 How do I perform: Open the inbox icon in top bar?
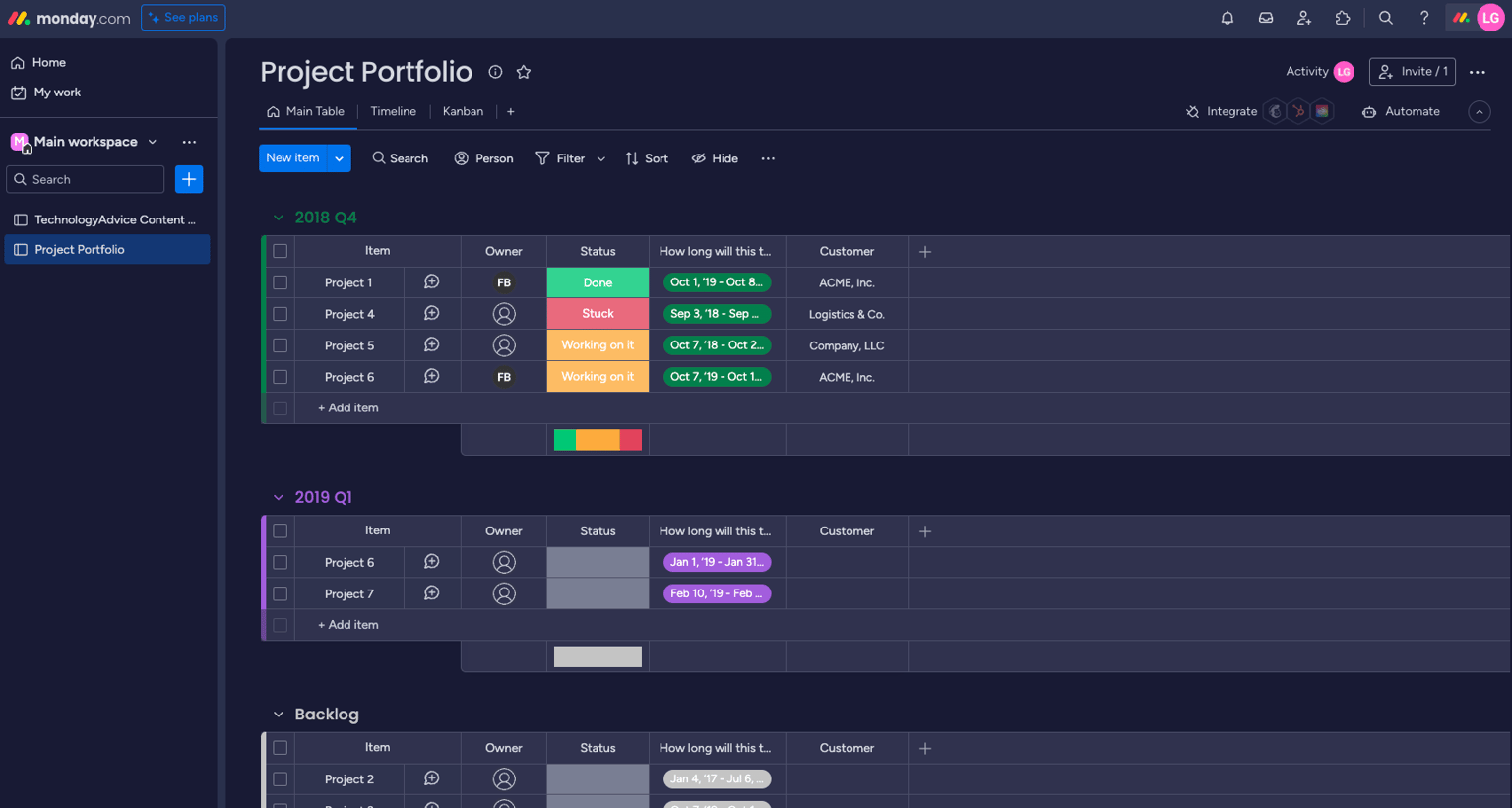(1266, 17)
